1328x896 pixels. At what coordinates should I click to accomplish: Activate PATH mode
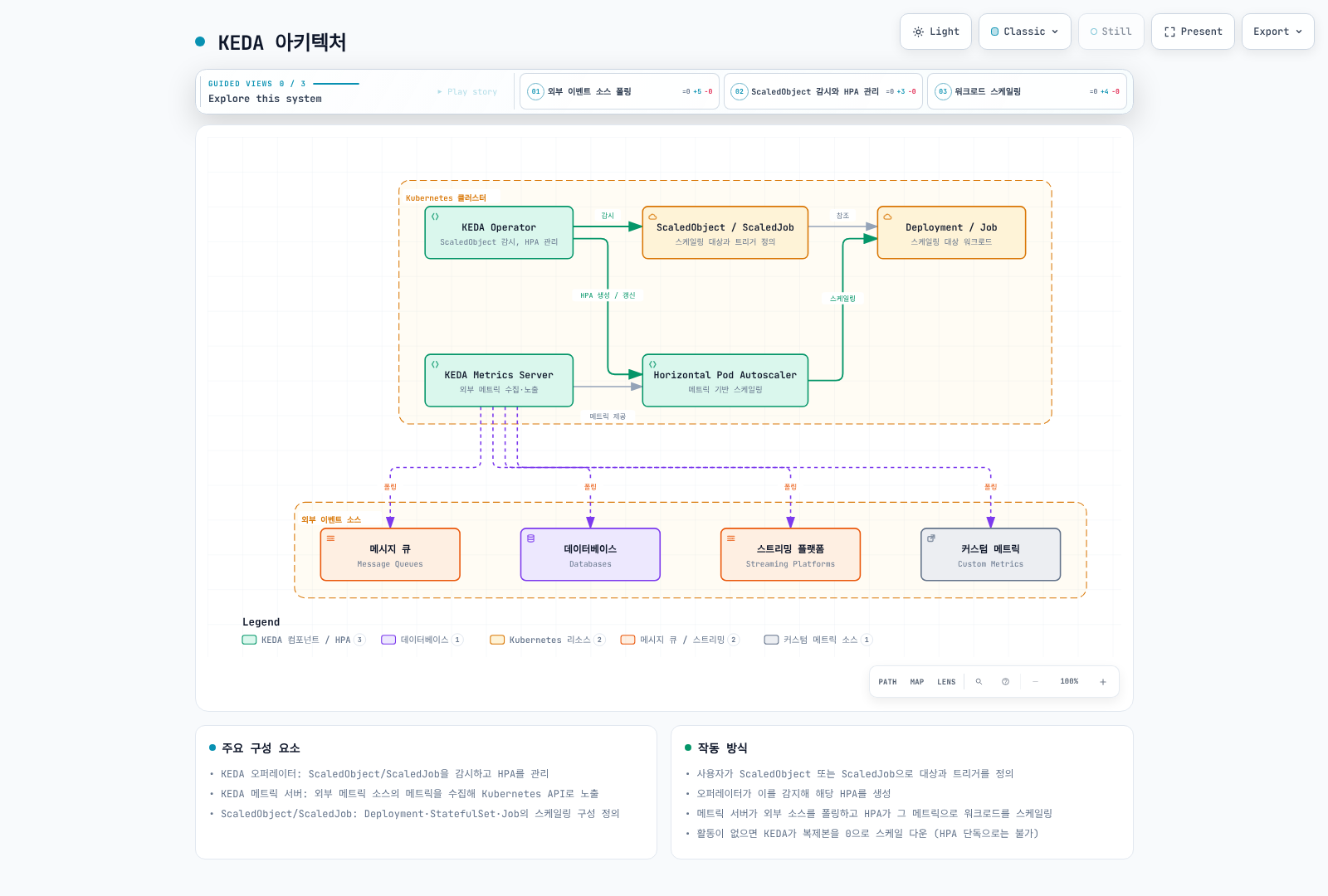pyautogui.click(x=887, y=682)
